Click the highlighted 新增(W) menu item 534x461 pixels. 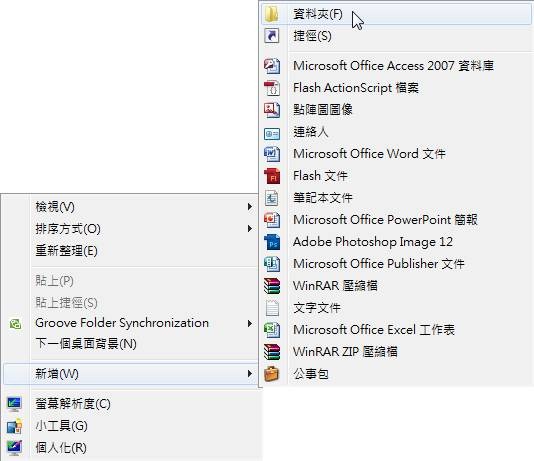130,374
